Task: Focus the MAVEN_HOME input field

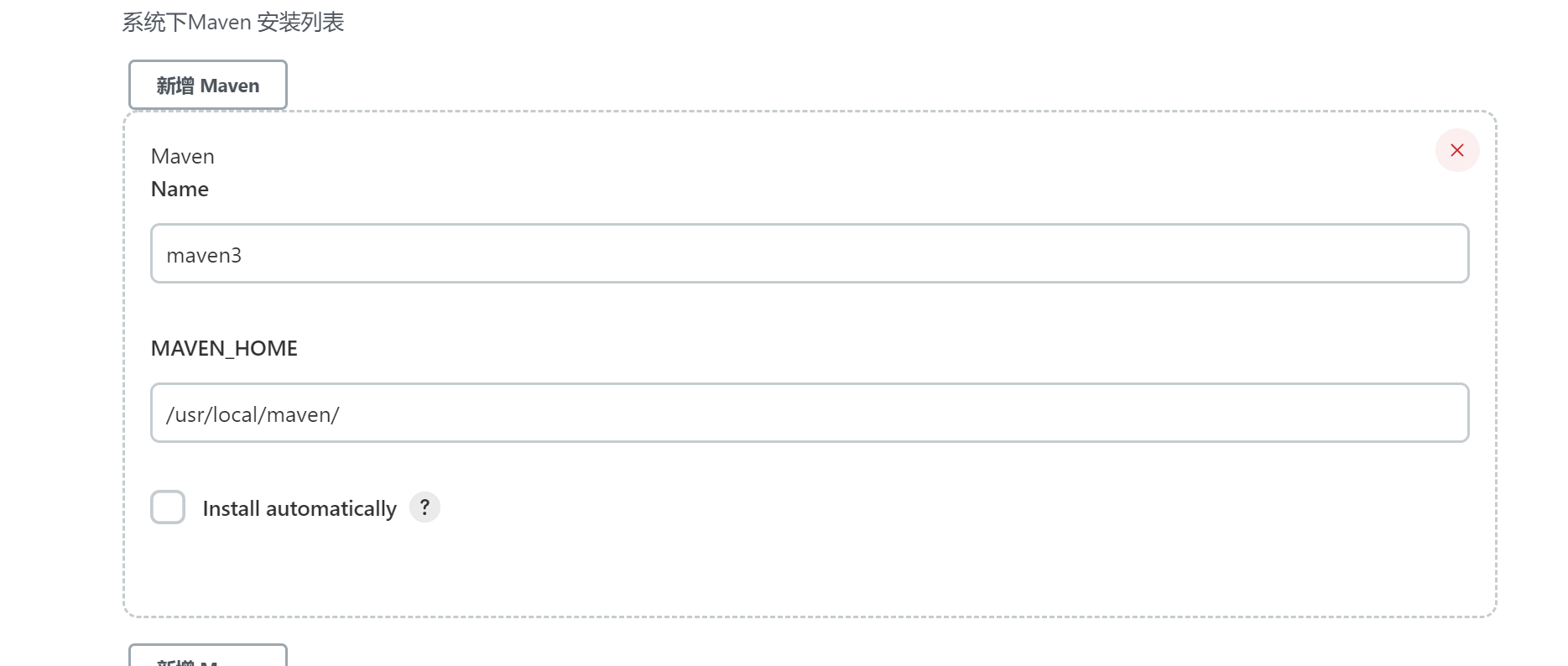Action: pyautogui.click(x=810, y=413)
